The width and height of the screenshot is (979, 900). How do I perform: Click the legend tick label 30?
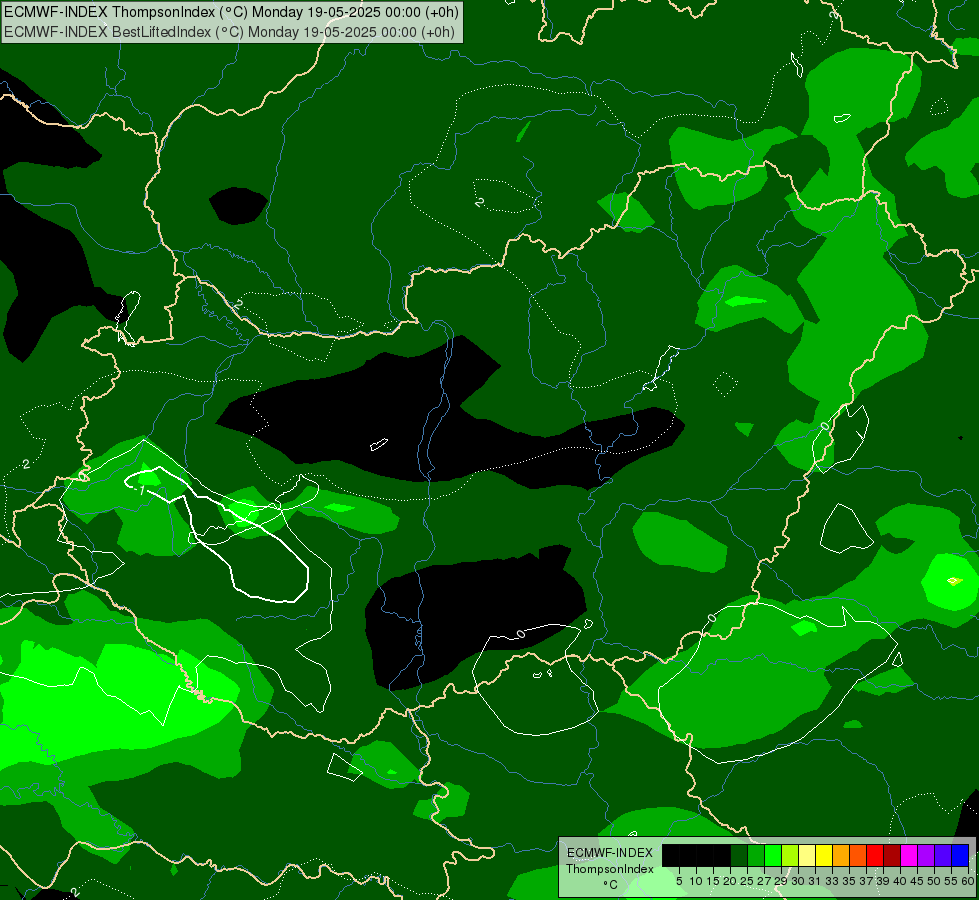[798, 881]
